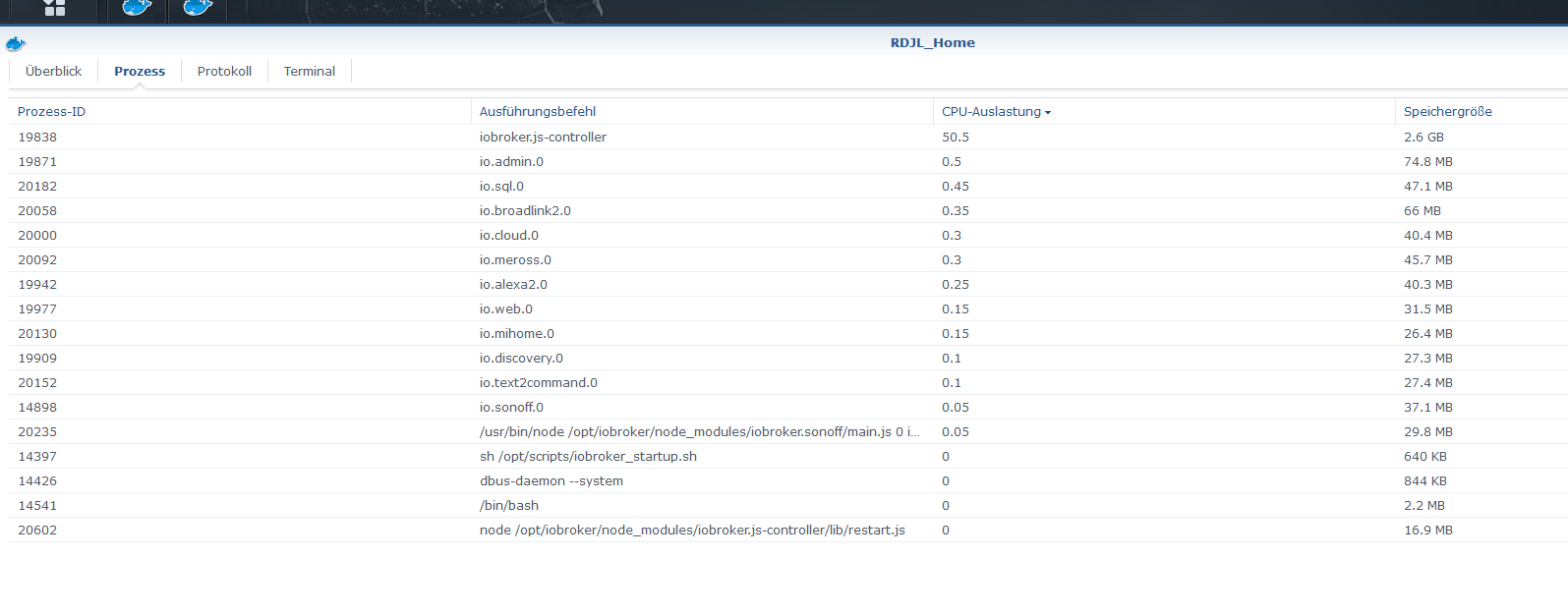Select the io.sql.0 process

pyautogui.click(x=501, y=187)
